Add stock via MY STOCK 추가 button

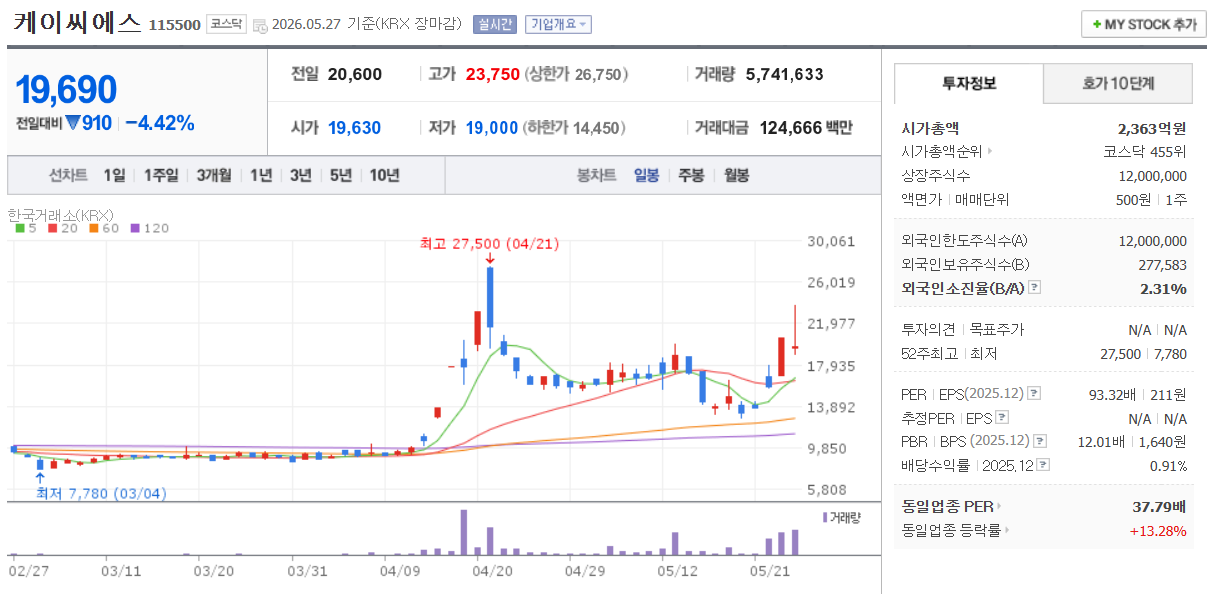point(1143,24)
